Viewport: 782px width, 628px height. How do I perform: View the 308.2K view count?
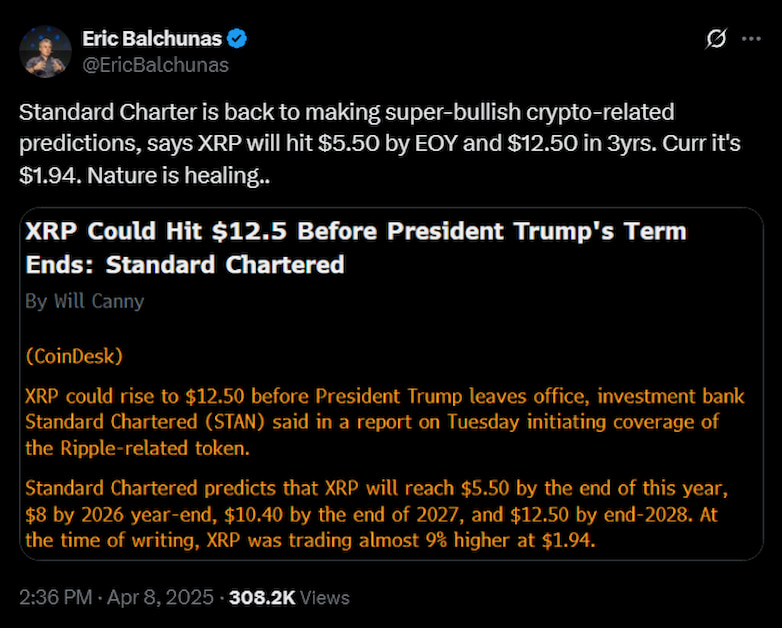coord(262,597)
